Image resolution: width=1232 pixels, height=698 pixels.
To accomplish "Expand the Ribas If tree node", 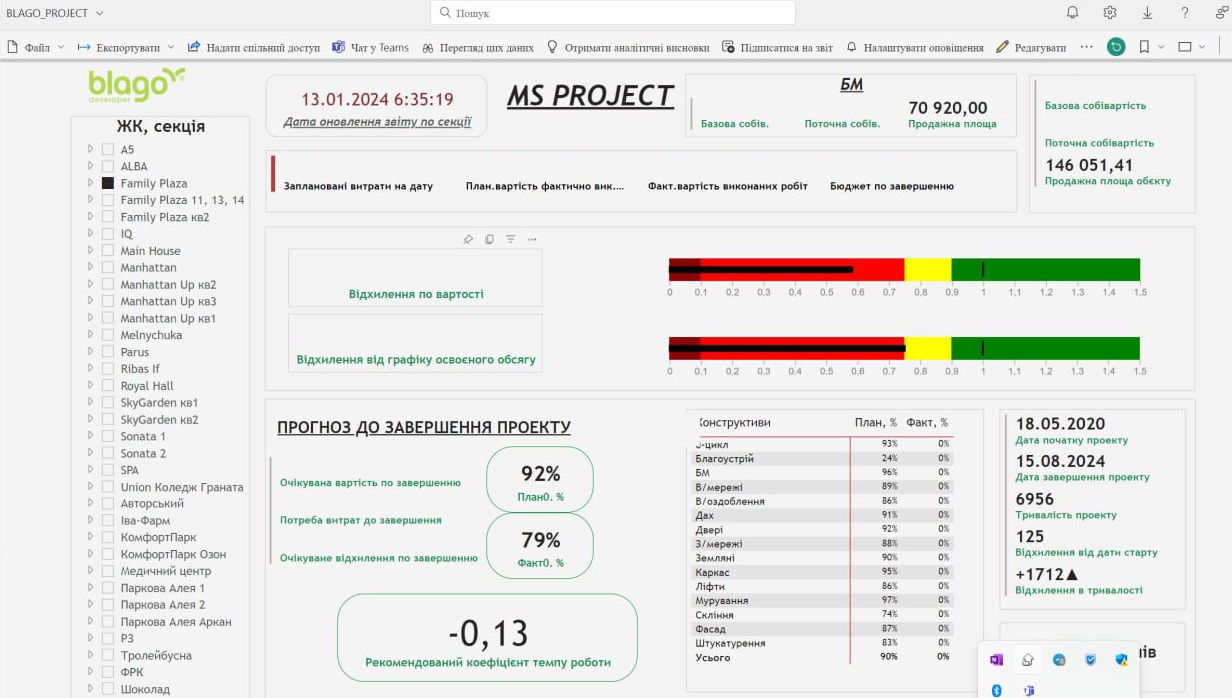I will [91, 369].
